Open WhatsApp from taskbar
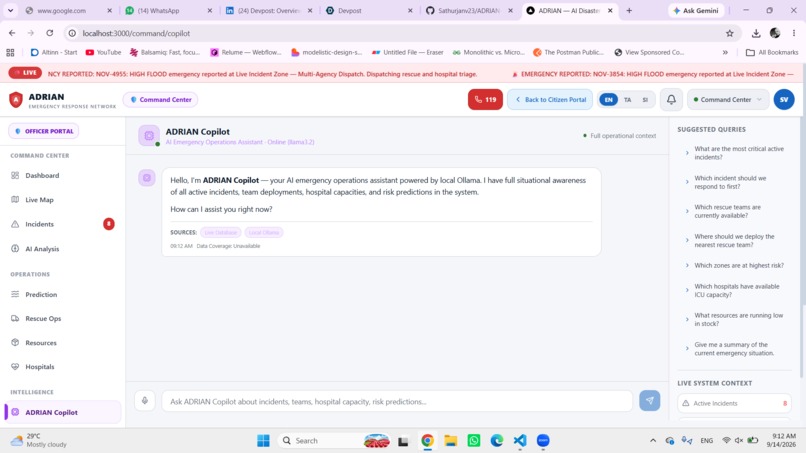 click(x=474, y=441)
